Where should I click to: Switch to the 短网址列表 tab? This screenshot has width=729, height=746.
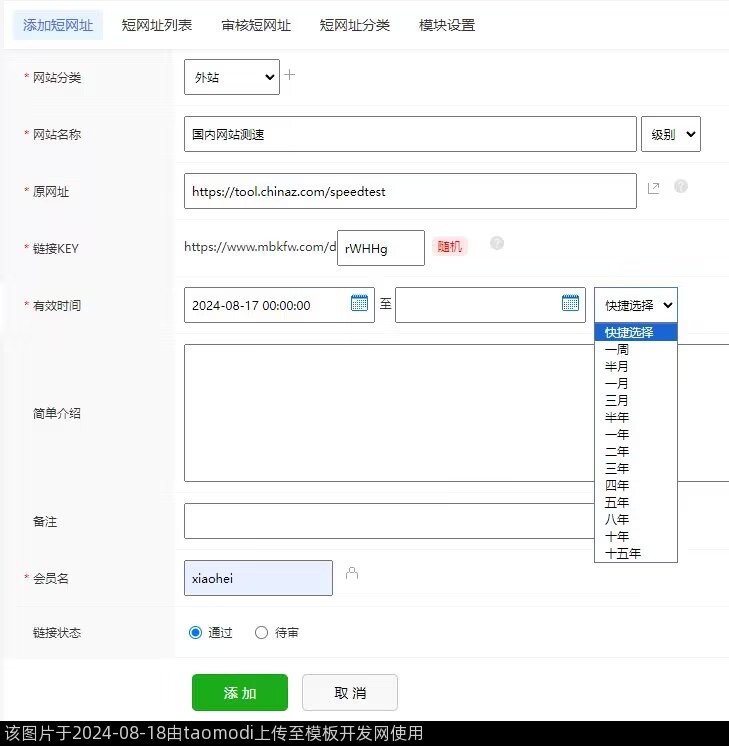click(157, 25)
